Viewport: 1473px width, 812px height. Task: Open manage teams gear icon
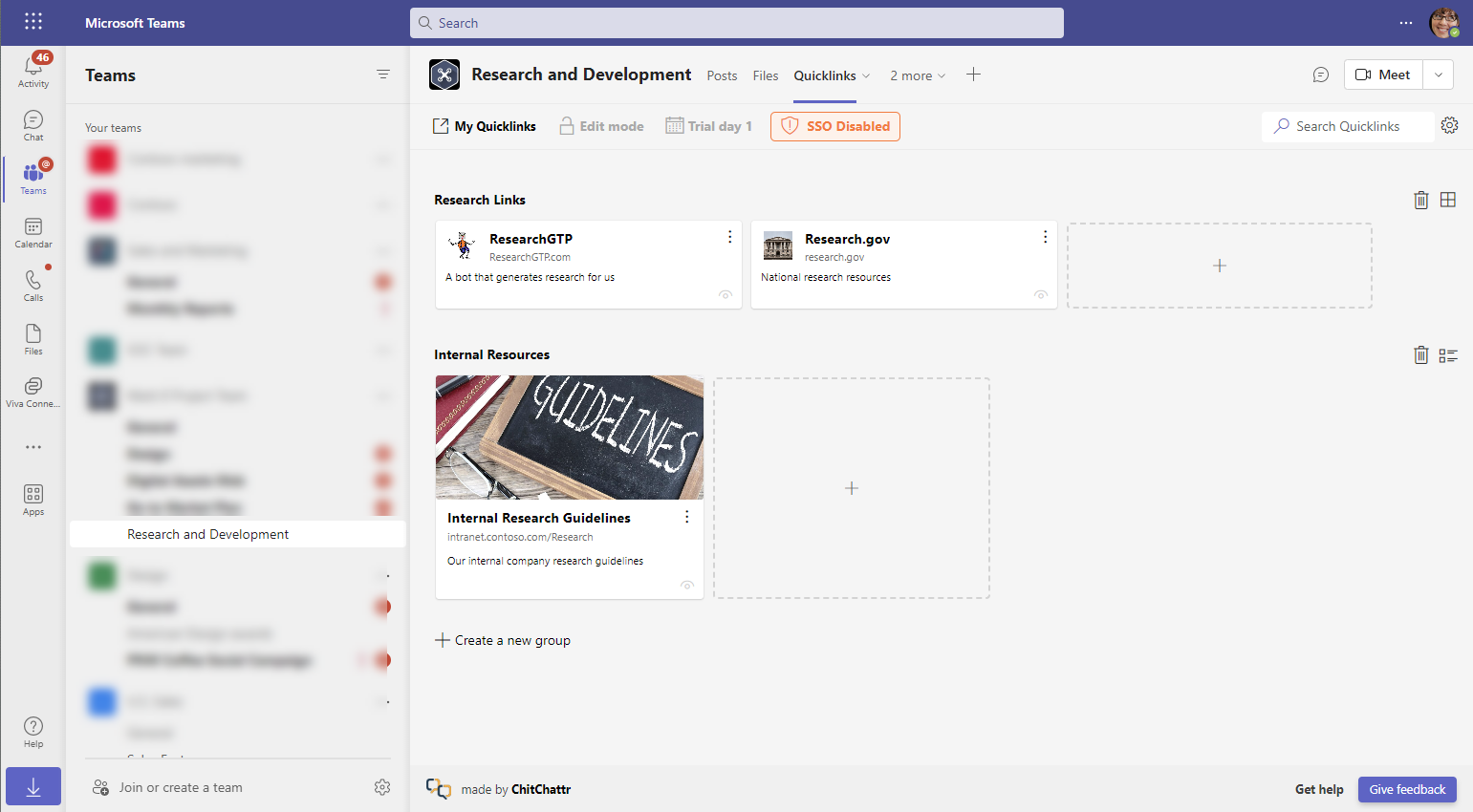[382, 787]
